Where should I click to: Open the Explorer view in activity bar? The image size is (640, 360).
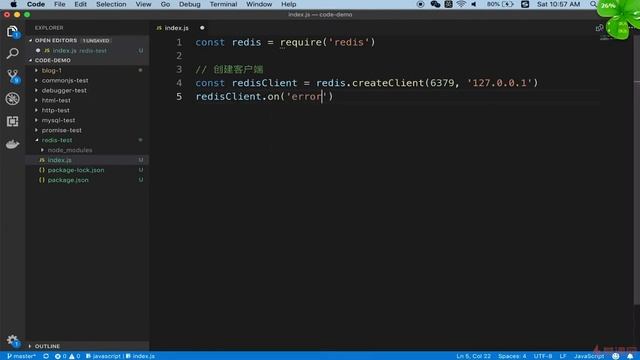[12, 31]
